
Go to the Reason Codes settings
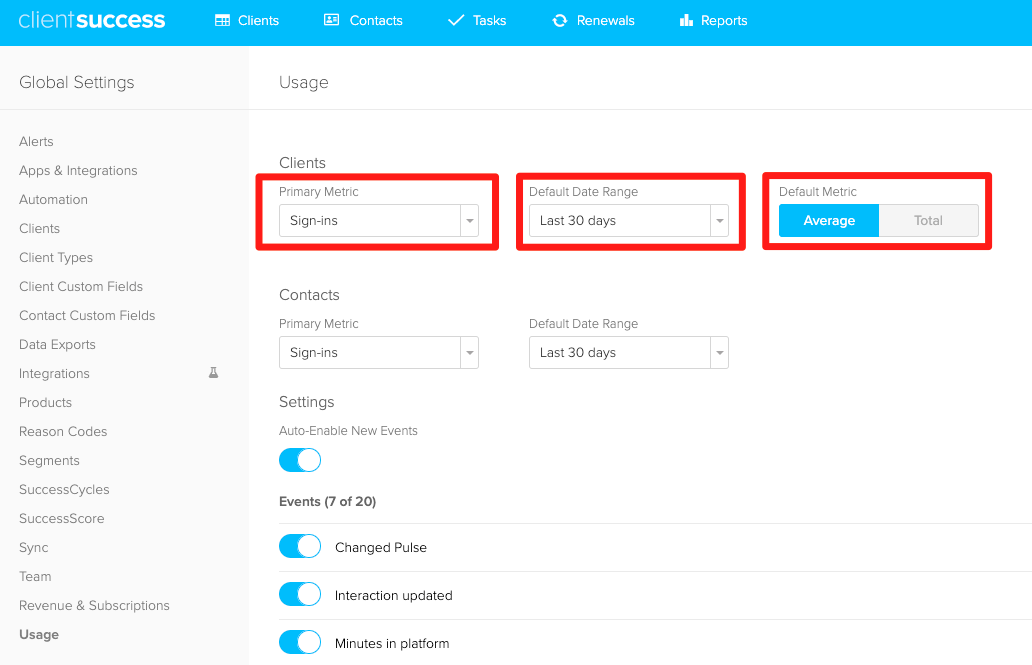click(63, 431)
